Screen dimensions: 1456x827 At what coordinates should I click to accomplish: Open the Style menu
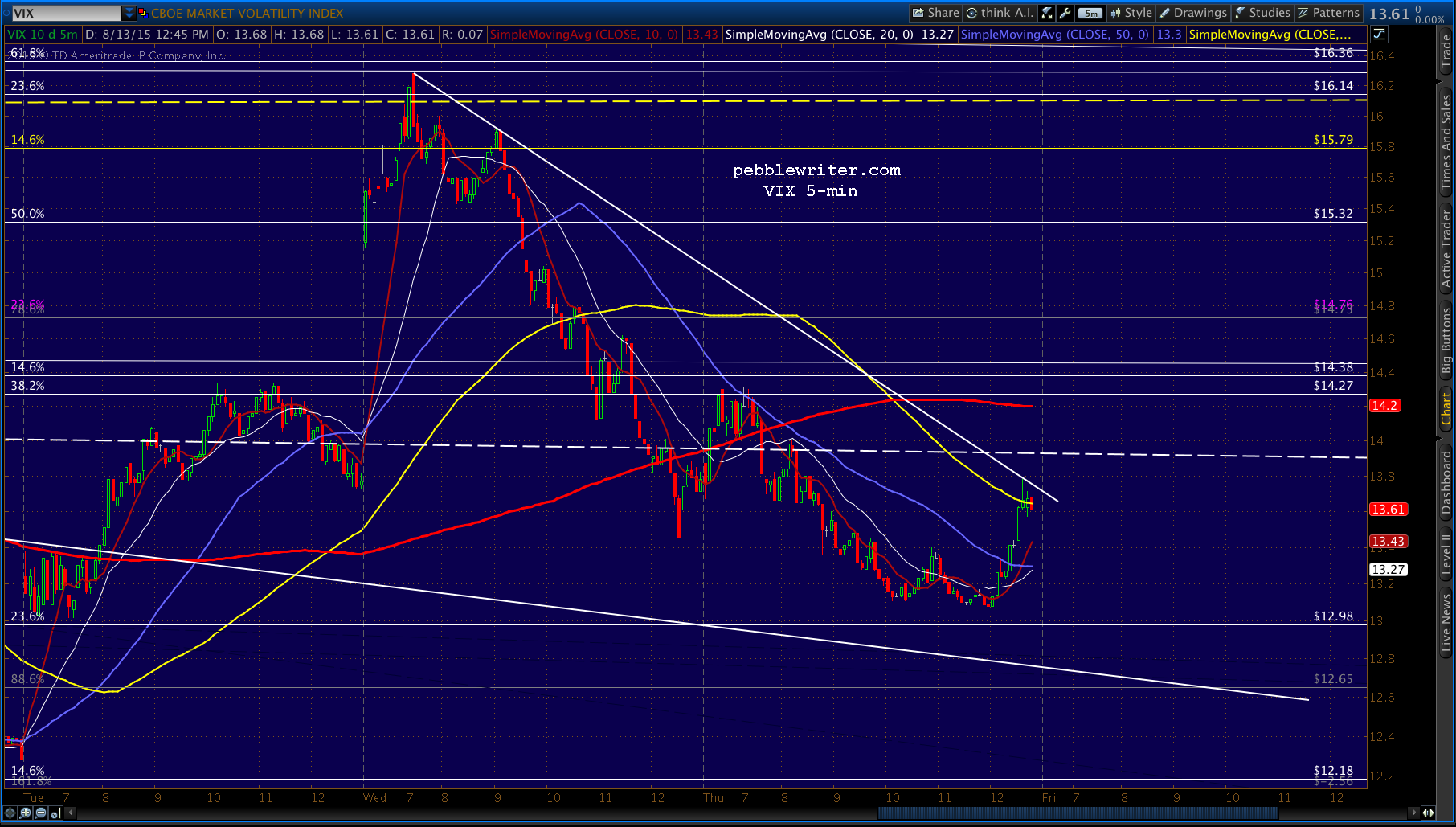[1131, 13]
